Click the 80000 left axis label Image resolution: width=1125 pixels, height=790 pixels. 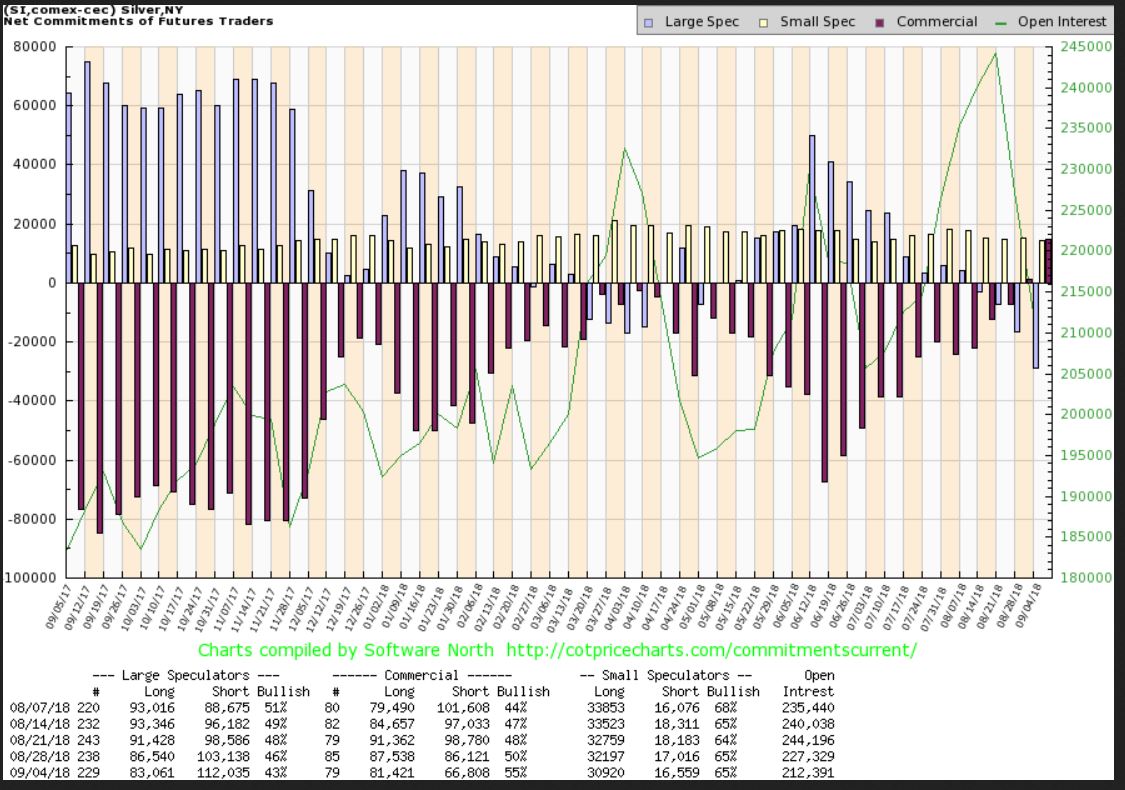[34, 46]
